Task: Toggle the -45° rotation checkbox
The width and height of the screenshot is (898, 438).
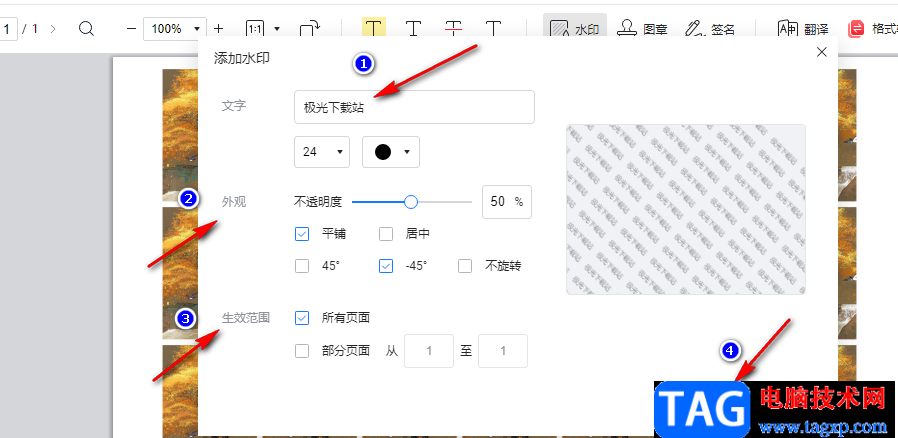Action: pos(386,266)
